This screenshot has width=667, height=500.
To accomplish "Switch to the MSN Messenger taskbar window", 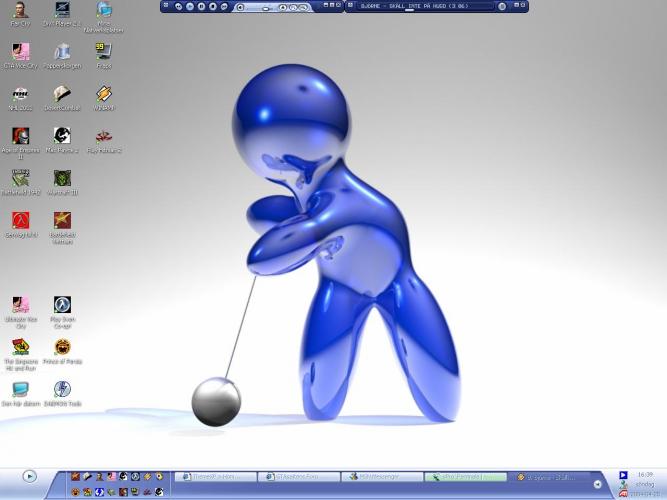I will click(381, 477).
